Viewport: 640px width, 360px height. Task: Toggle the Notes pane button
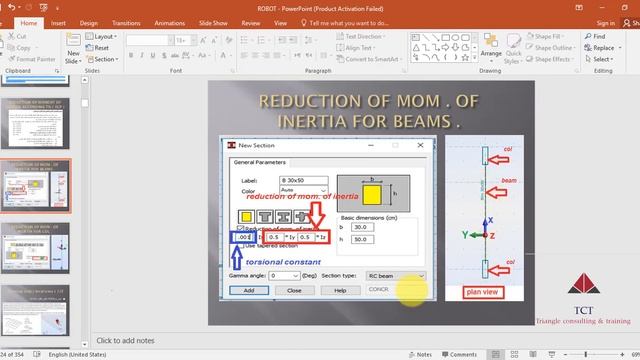point(420,354)
